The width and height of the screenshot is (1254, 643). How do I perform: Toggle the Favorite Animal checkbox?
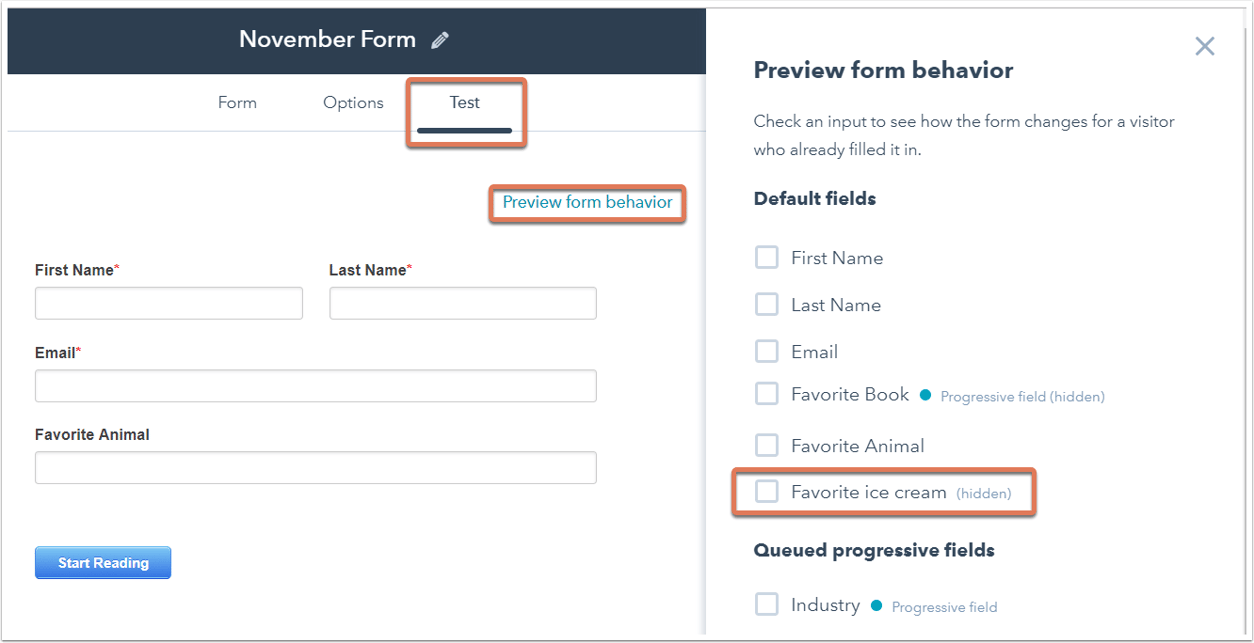coord(767,446)
